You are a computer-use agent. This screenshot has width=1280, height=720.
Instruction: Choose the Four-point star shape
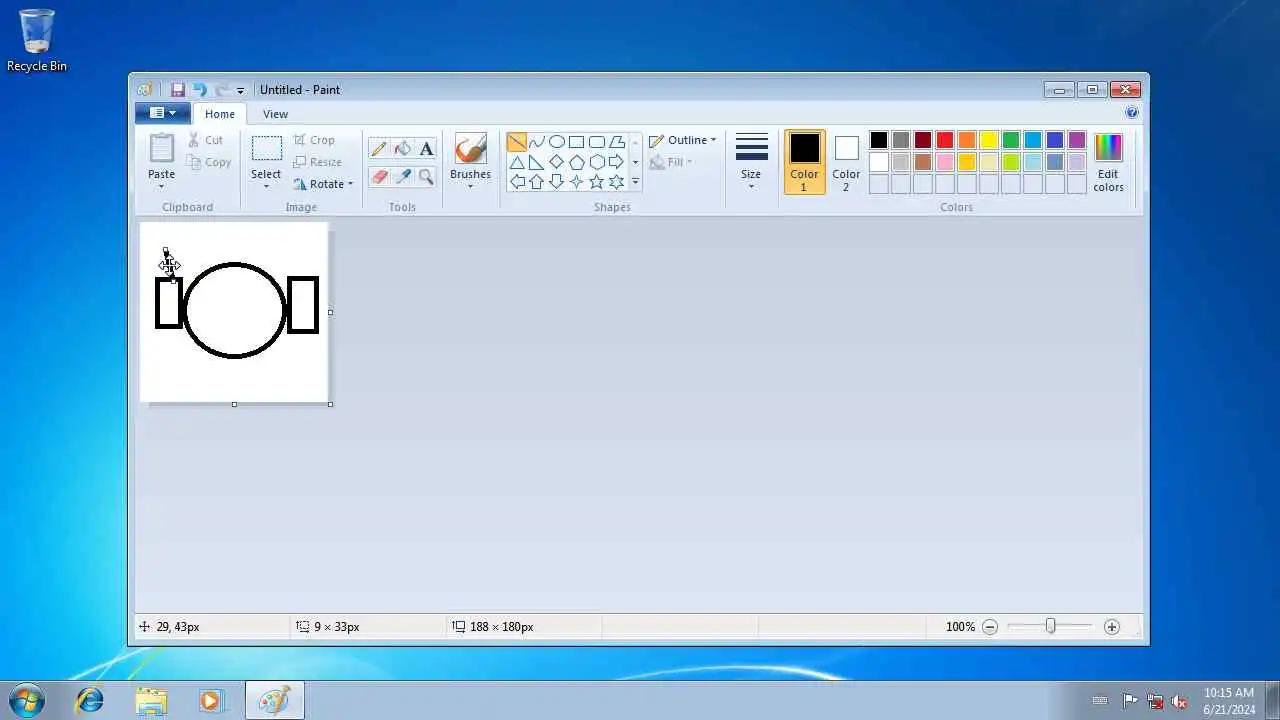[577, 182]
